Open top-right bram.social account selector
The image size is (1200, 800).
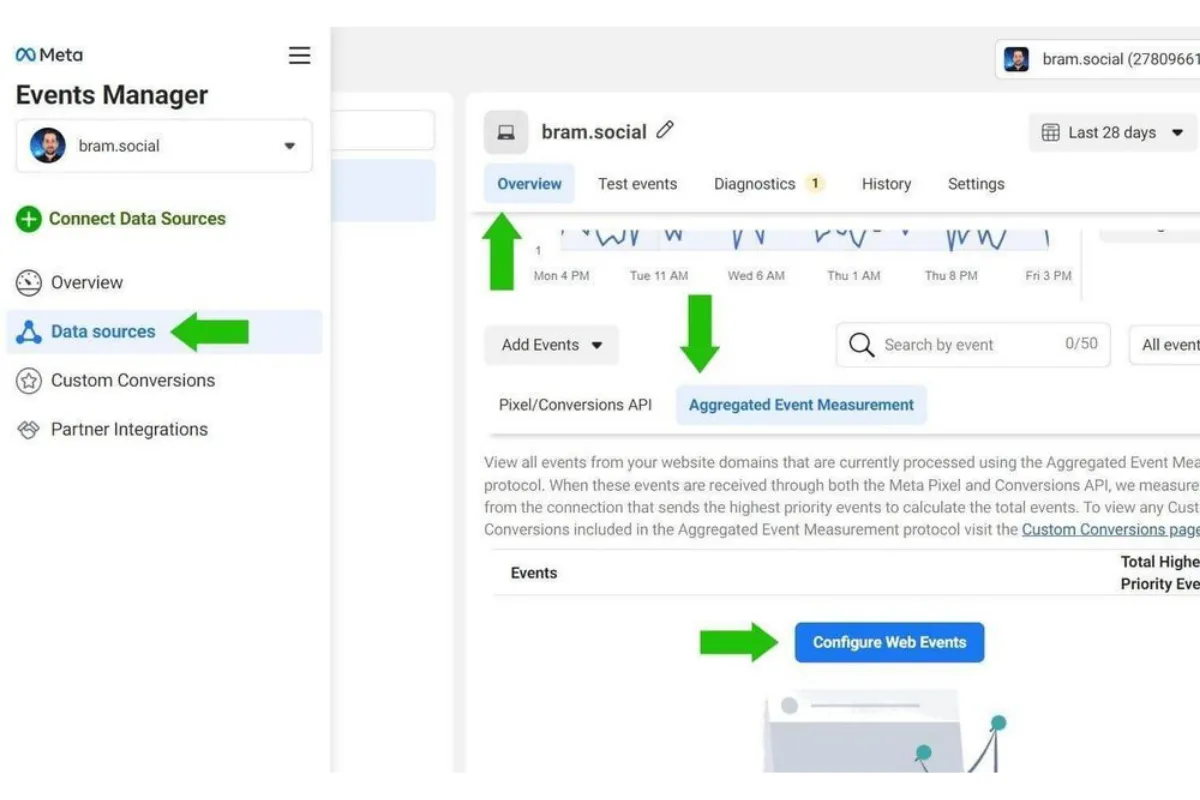(x=1098, y=59)
